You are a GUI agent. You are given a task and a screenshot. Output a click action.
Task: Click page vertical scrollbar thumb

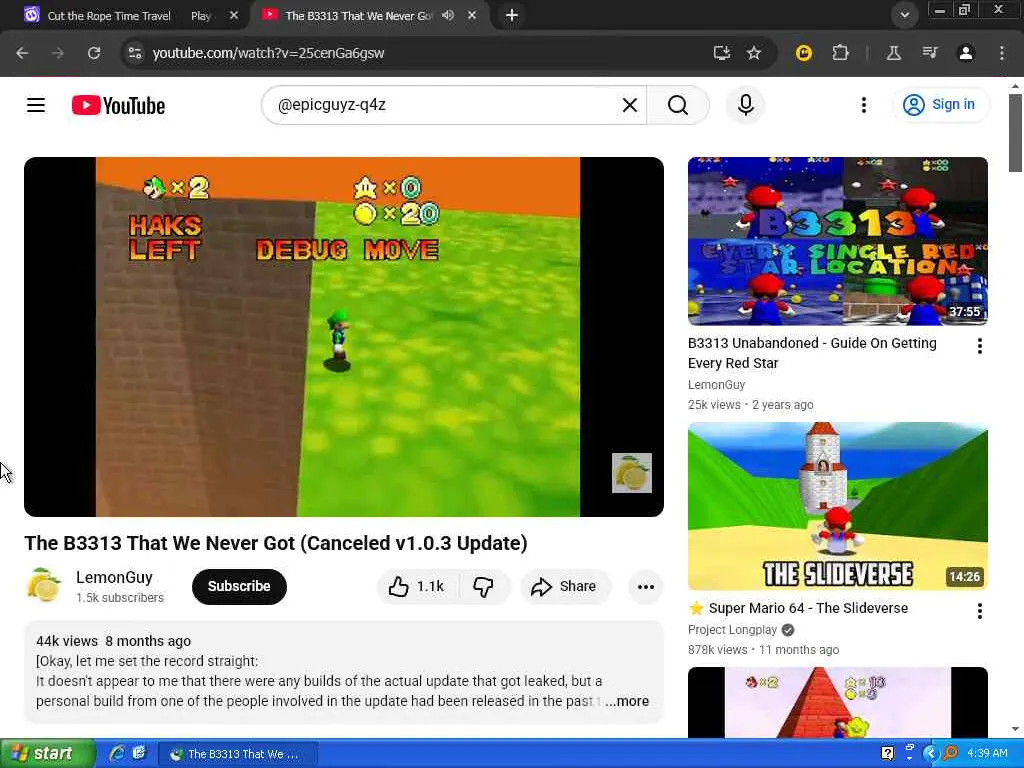pos(1015,133)
